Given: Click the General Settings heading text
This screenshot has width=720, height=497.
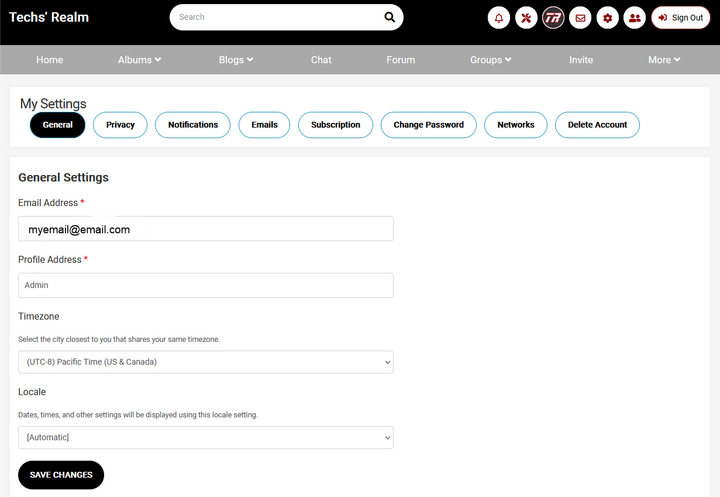Looking at the screenshot, I should [63, 178].
